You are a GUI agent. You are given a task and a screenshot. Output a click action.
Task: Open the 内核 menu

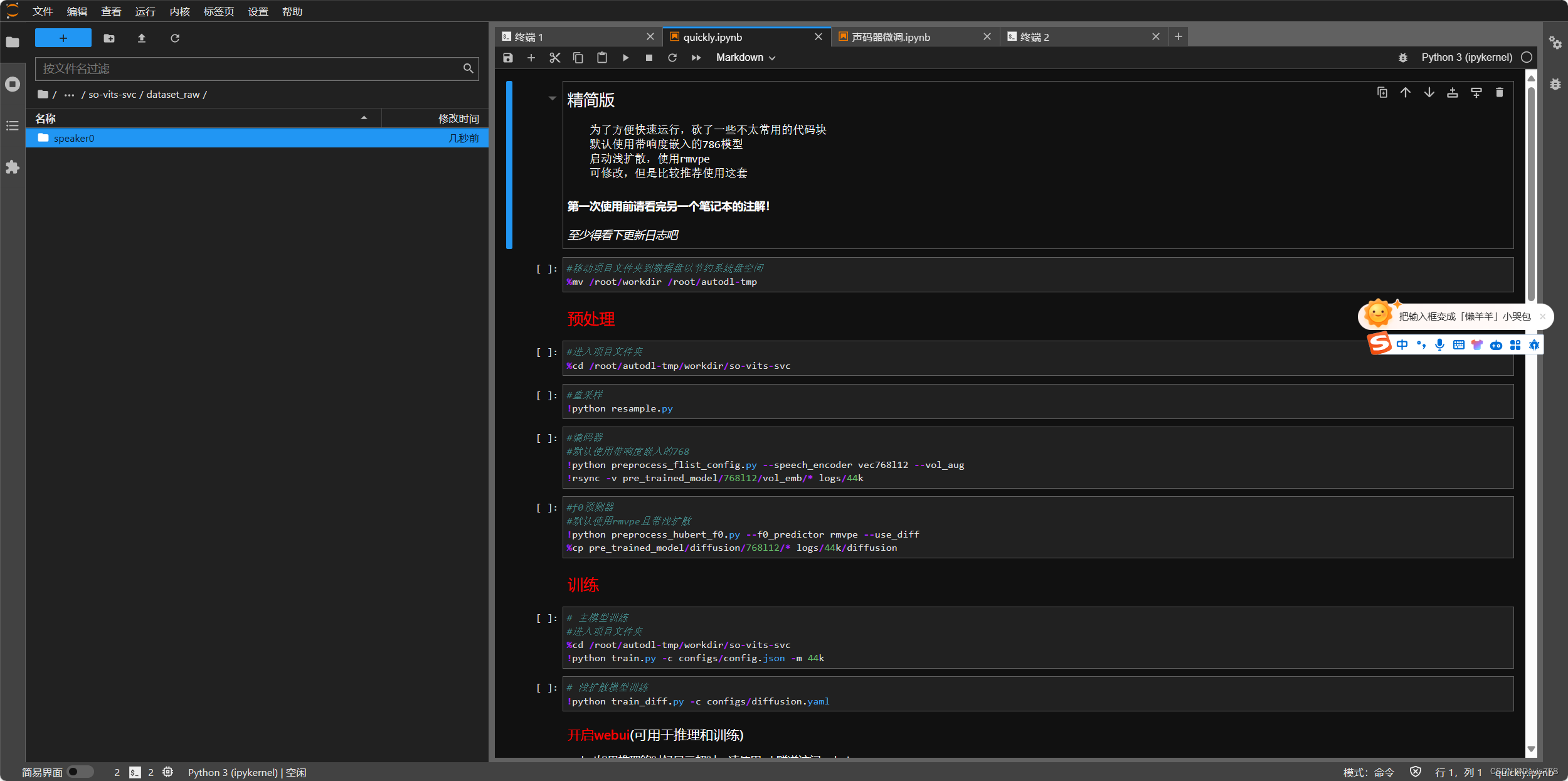[179, 11]
